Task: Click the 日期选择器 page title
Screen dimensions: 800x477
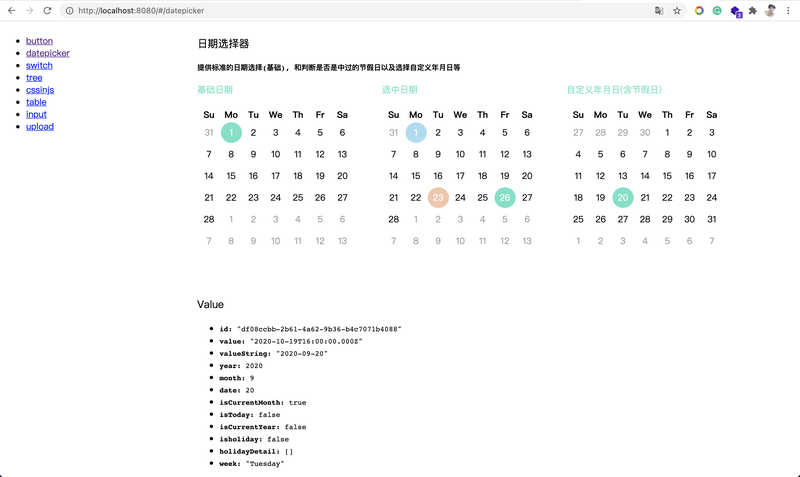Action: coord(223,44)
